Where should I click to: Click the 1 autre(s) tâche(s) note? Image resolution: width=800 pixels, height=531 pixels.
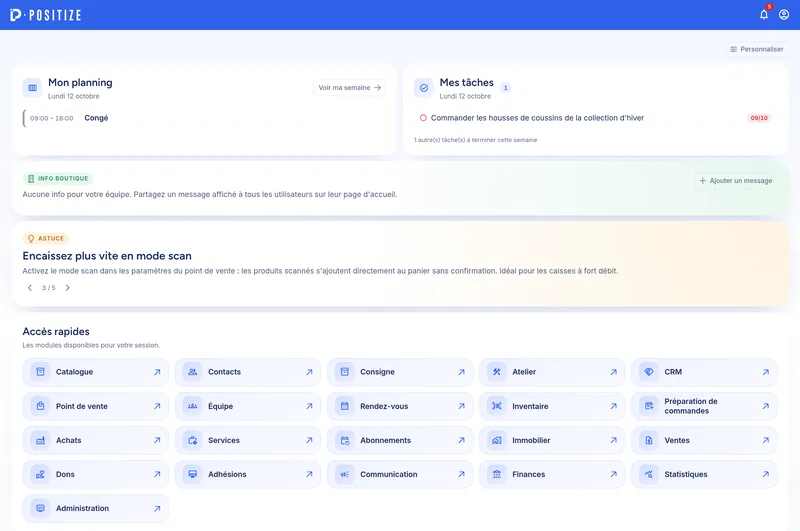click(x=476, y=140)
